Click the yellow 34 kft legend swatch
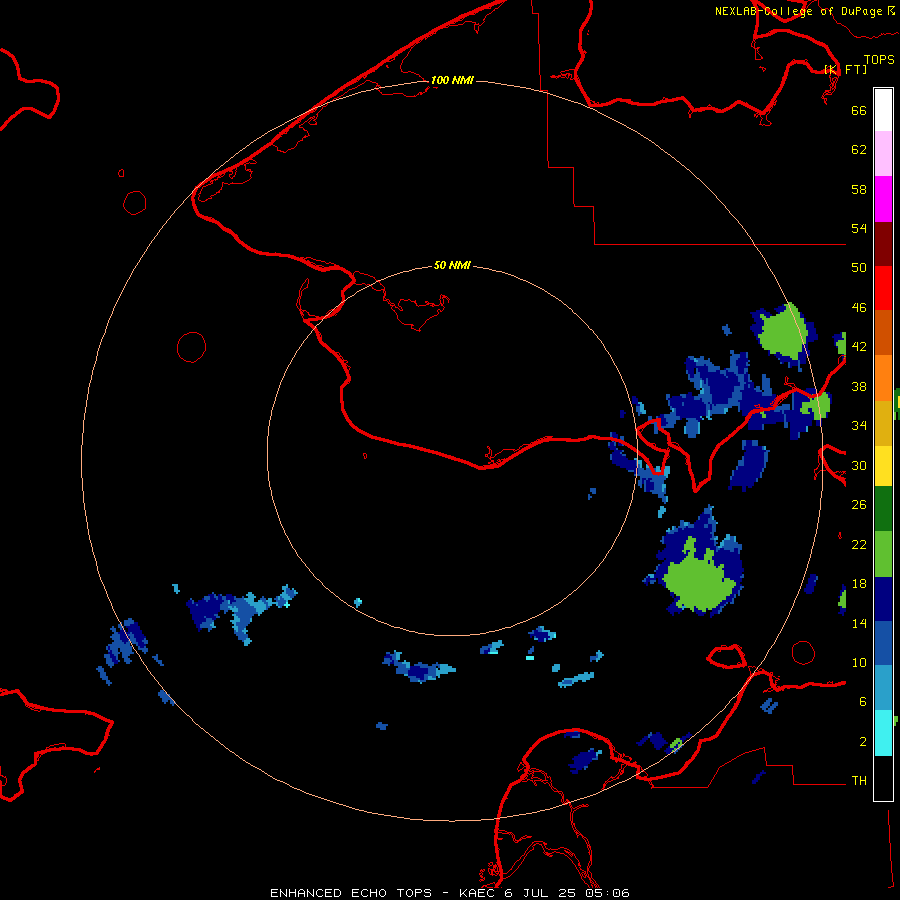This screenshot has height=900, width=900. pyautogui.click(x=883, y=466)
